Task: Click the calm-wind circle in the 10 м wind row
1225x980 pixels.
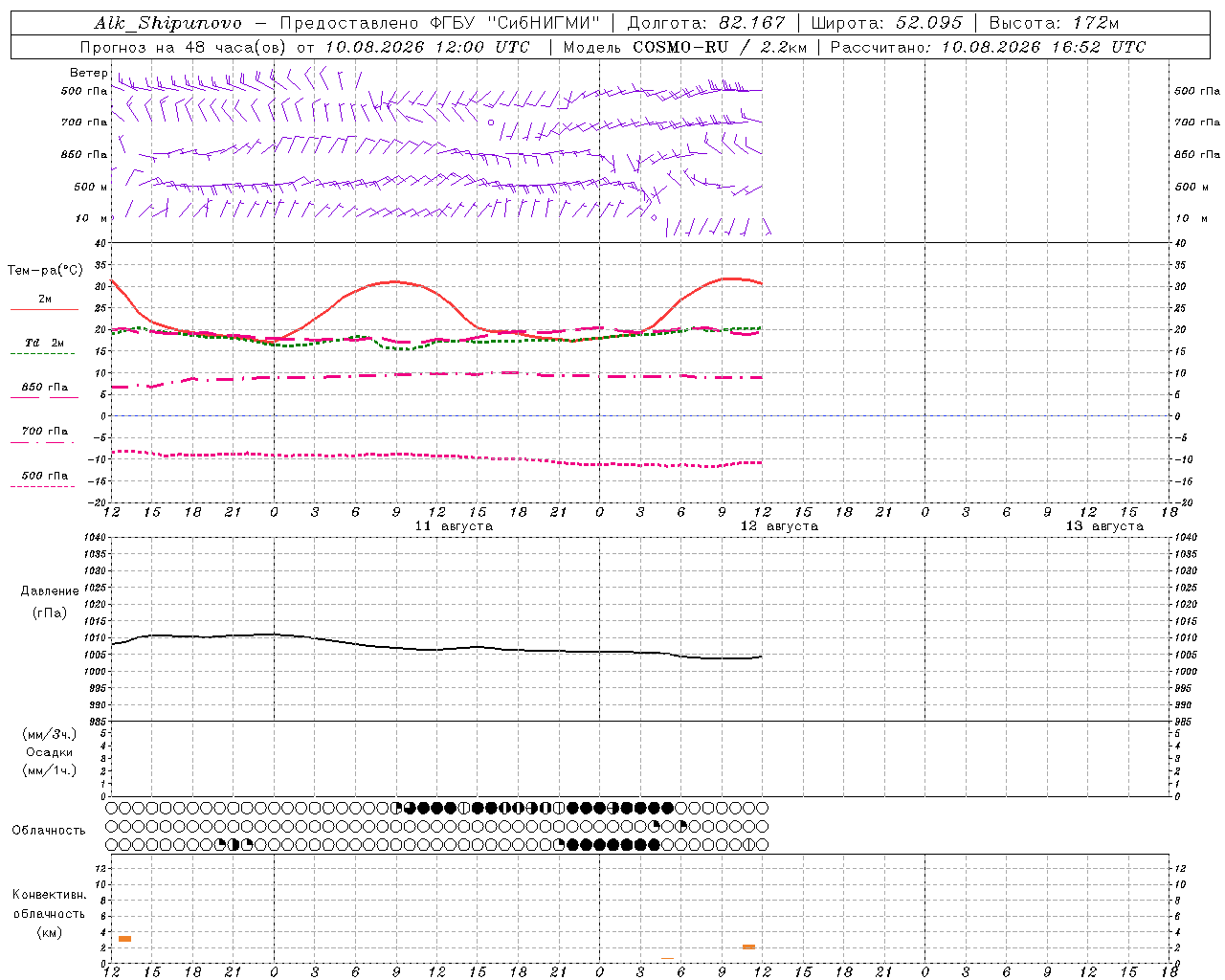Action: tap(654, 218)
